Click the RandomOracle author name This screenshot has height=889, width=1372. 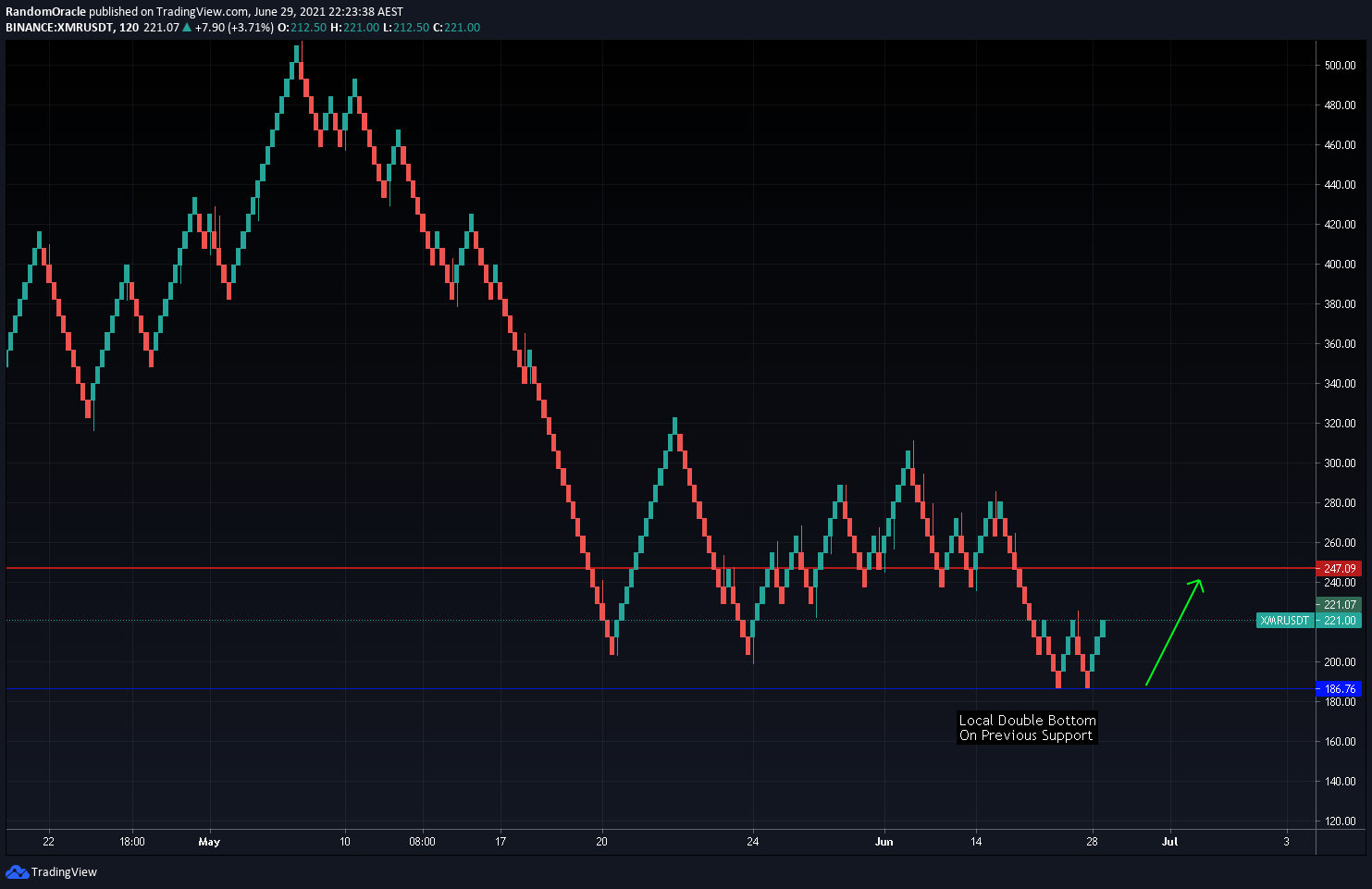[x=45, y=12]
